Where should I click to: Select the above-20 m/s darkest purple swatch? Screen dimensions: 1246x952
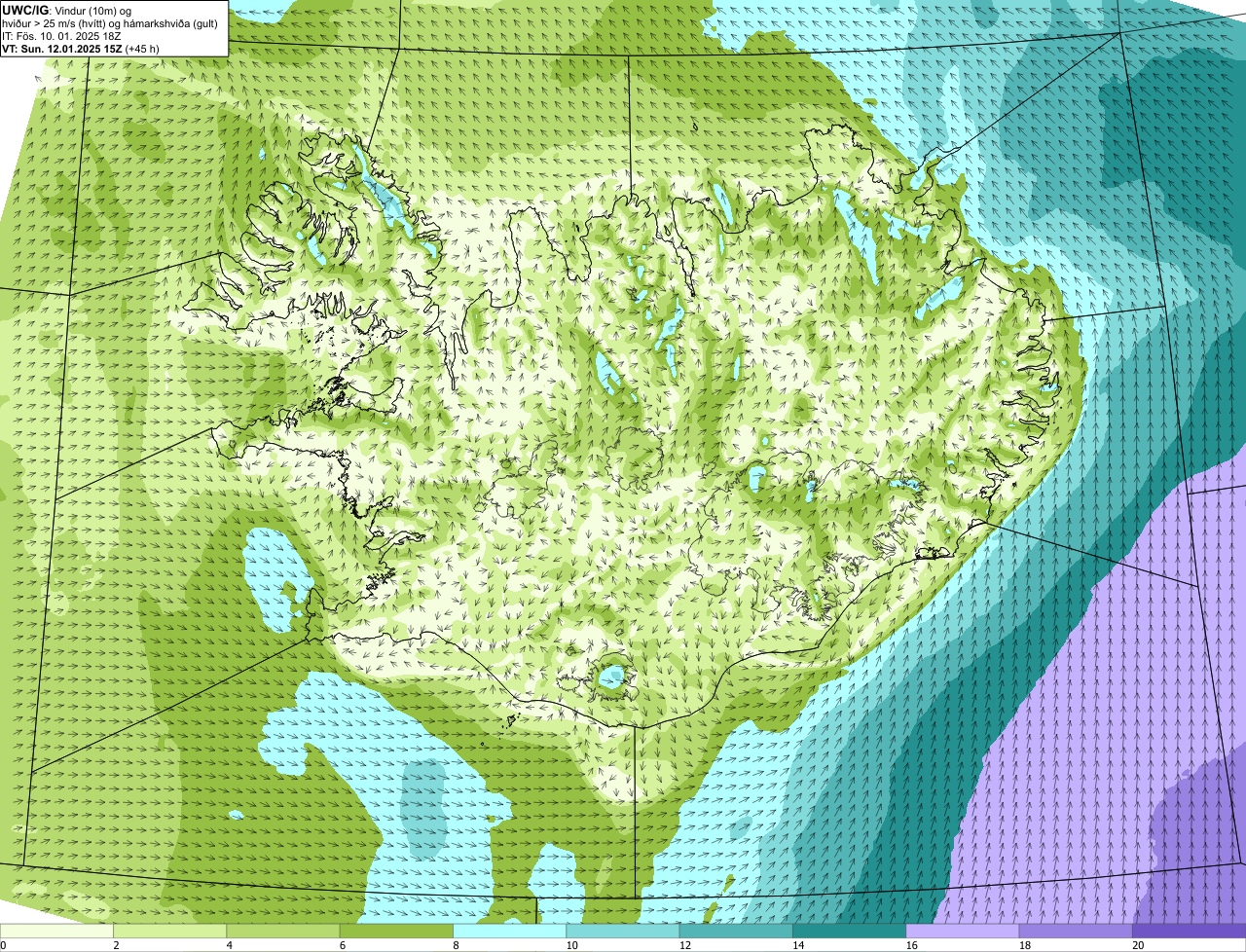click(x=1189, y=932)
